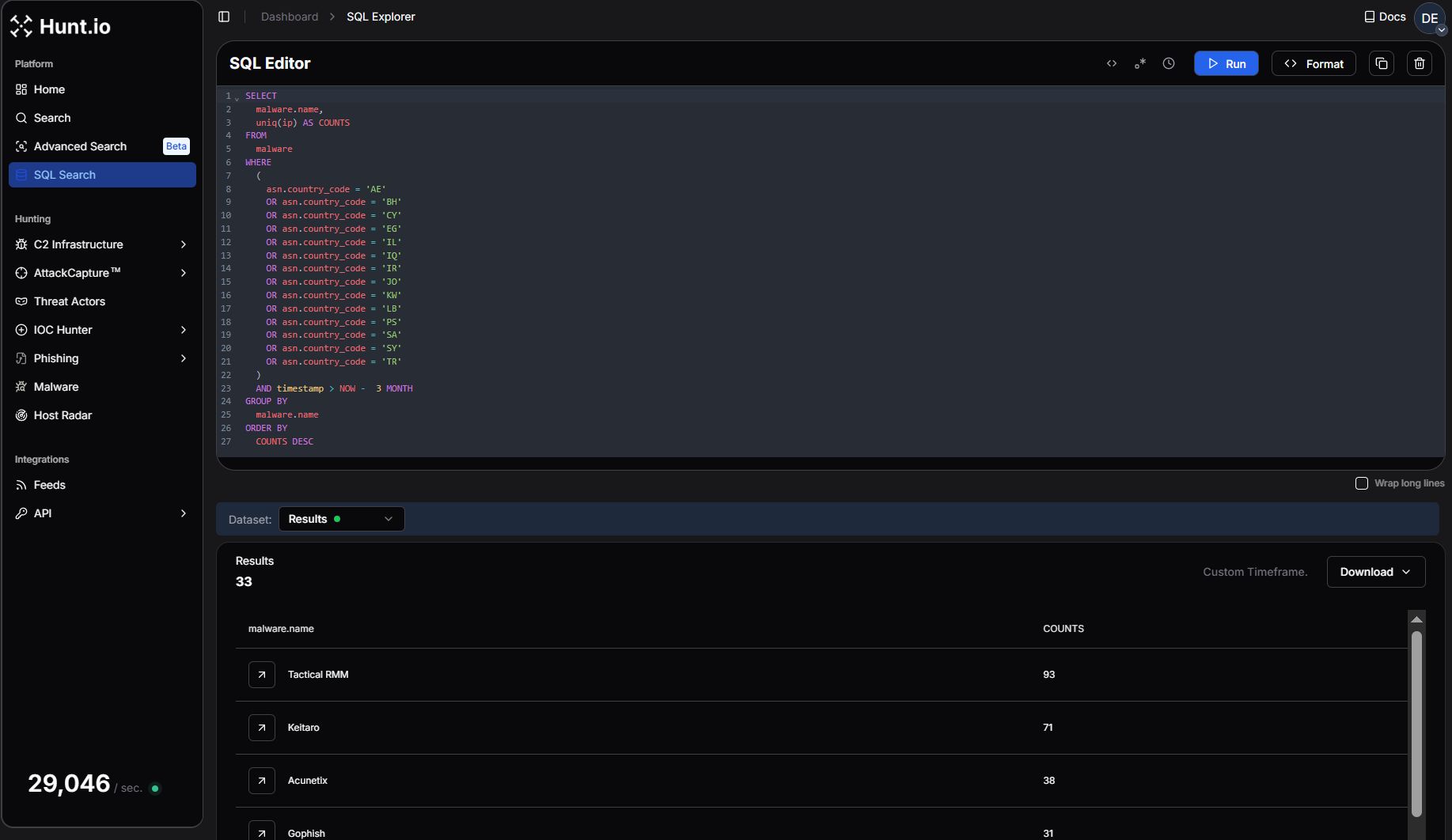Viewport: 1452px width, 840px height.
Task: Open Threat Actors page
Action: [x=102, y=301]
